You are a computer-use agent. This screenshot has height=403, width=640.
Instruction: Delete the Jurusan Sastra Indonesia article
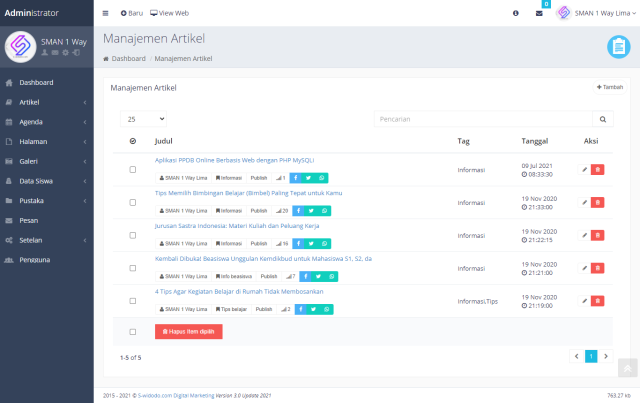[598, 236]
